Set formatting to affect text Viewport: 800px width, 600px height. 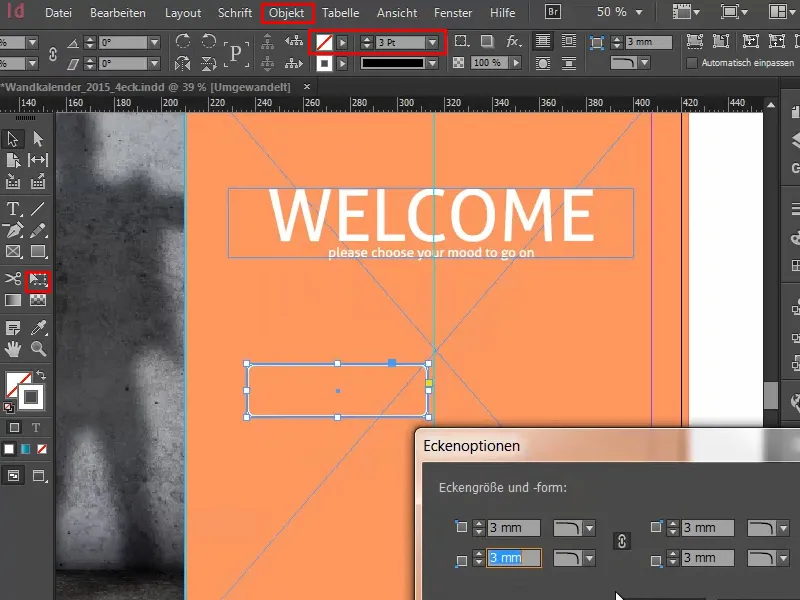[x=36, y=428]
